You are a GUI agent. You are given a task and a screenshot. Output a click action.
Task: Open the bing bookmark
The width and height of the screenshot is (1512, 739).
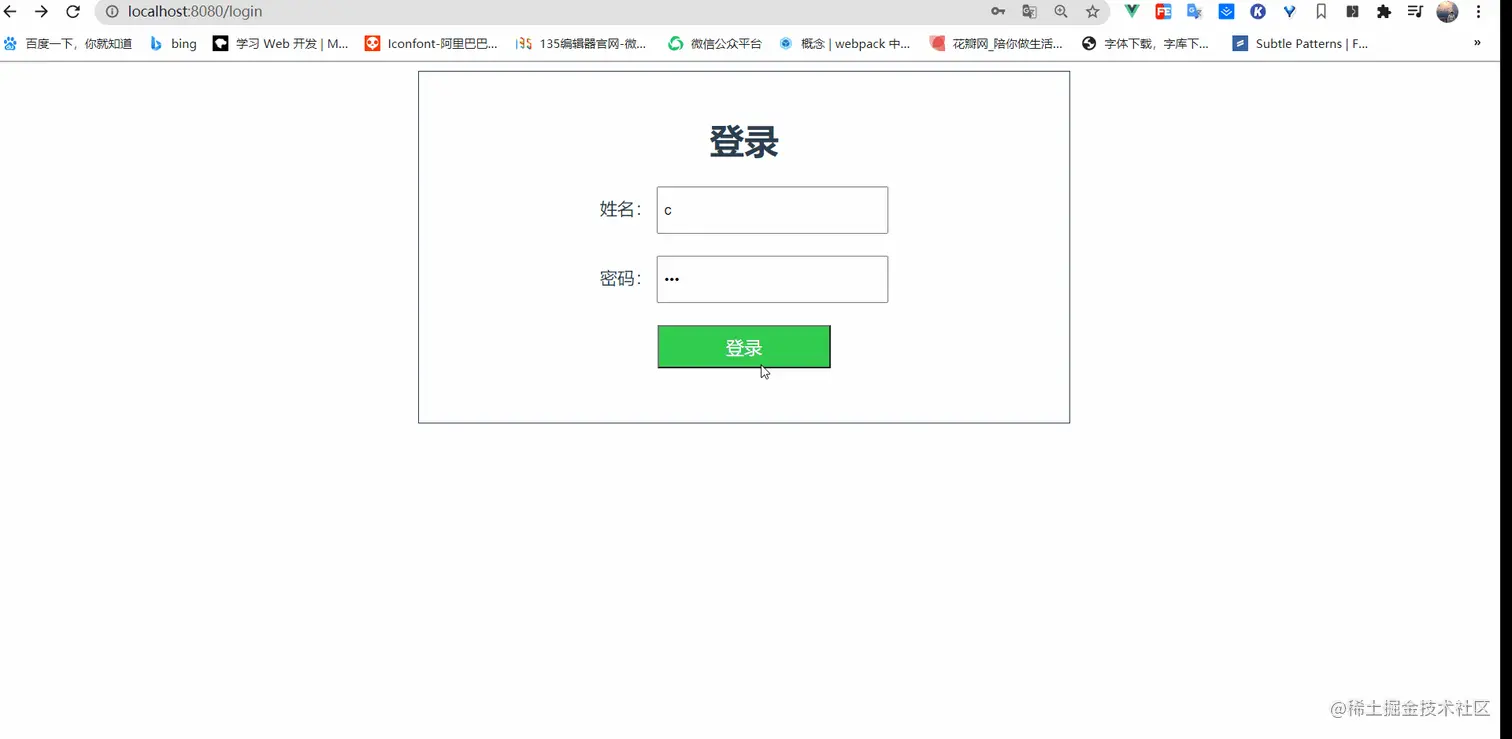173,43
